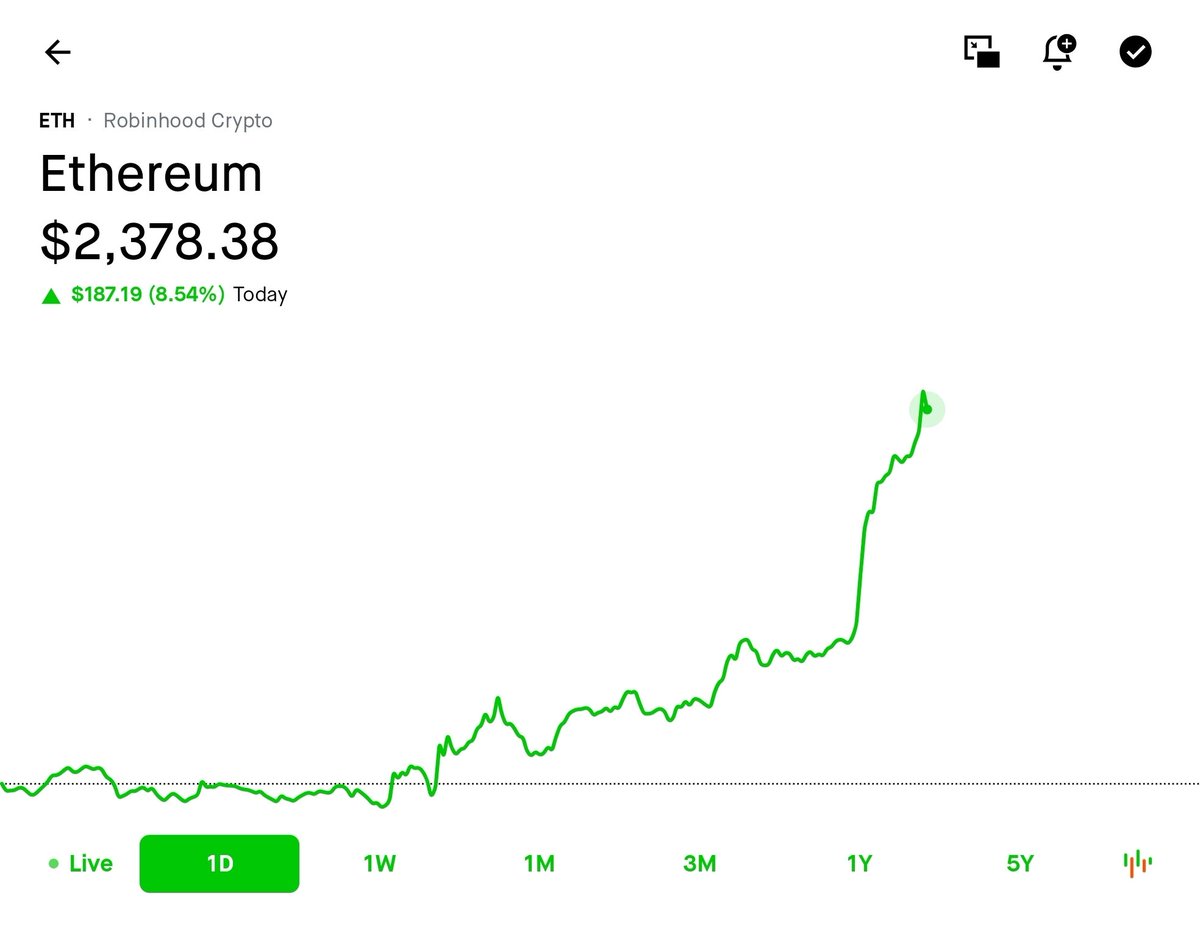Select the 3M chart span

699,863
